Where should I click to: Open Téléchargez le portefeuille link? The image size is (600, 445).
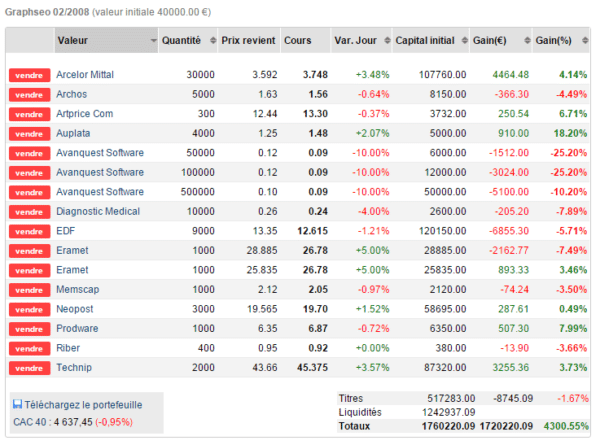83,405
